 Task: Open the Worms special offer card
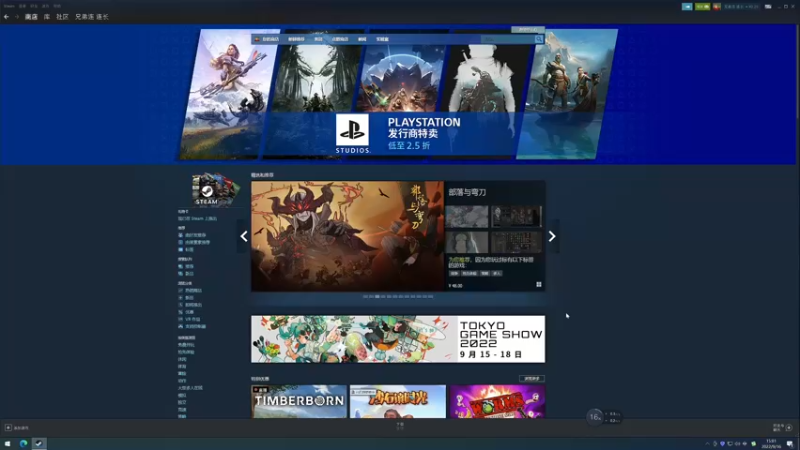point(497,402)
